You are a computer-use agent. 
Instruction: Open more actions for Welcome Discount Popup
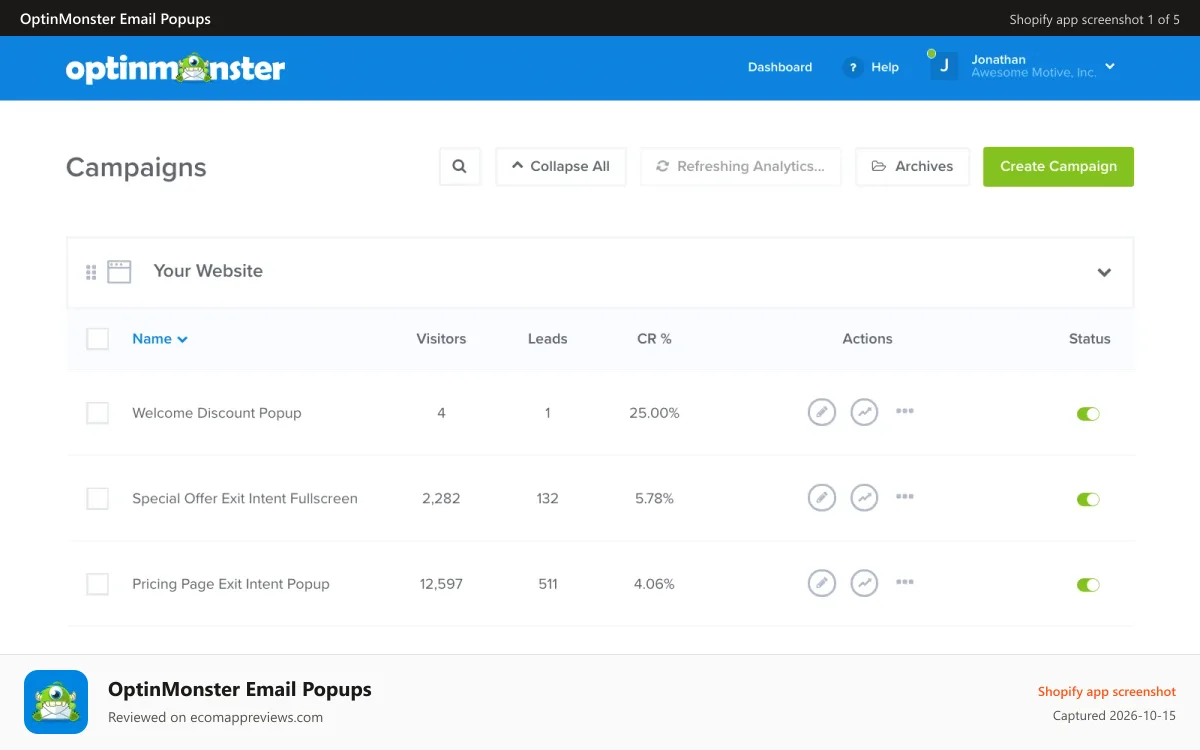(x=905, y=411)
